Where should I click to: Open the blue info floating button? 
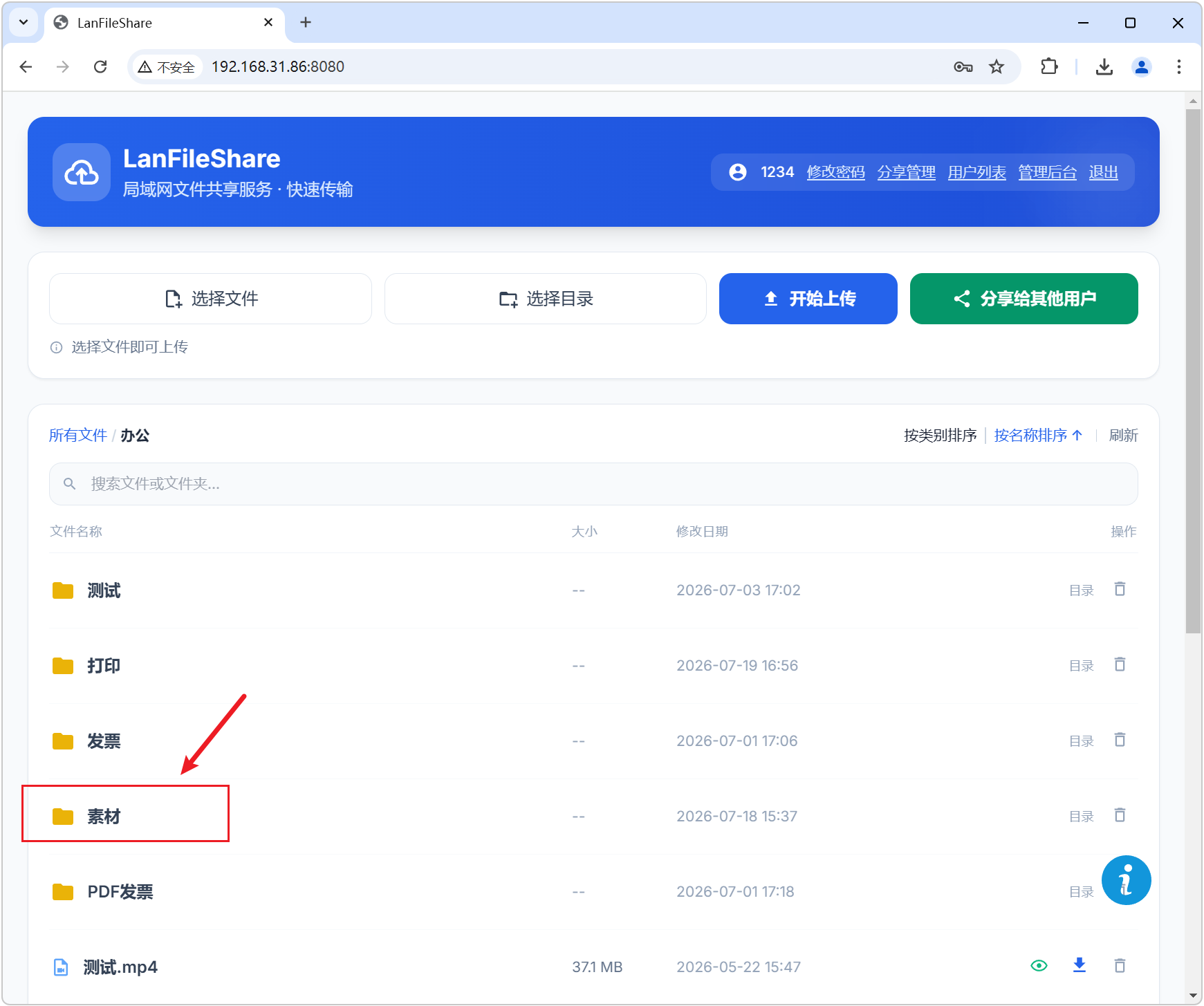1126,880
